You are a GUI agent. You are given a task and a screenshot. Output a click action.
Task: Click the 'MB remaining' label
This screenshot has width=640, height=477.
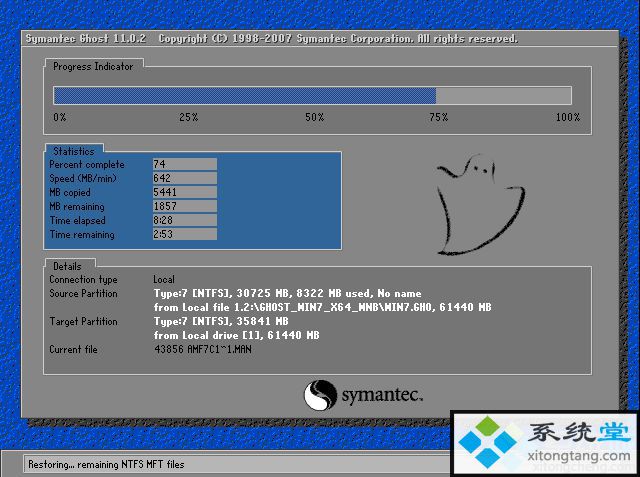pyautogui.click(x=77, y=206)
